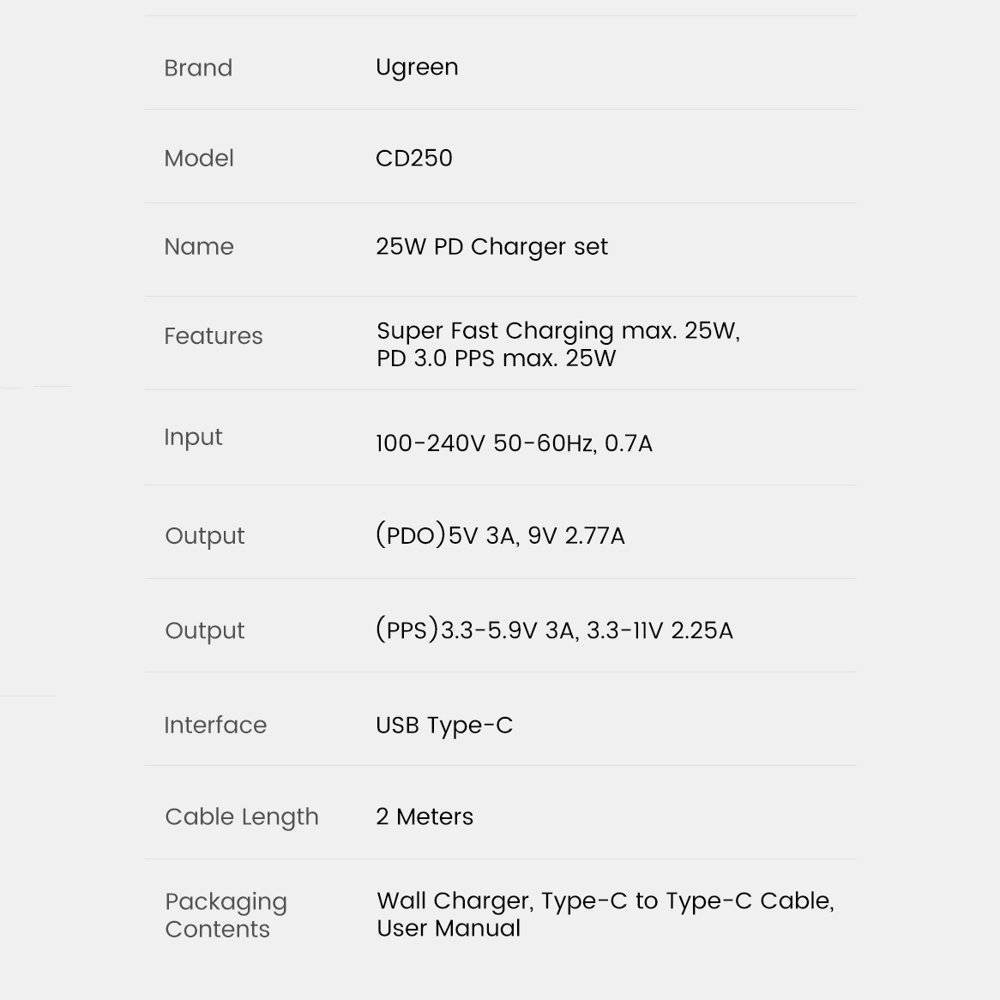Click the Super Fast Charging max. 25W line

click(x=558, y=331)
